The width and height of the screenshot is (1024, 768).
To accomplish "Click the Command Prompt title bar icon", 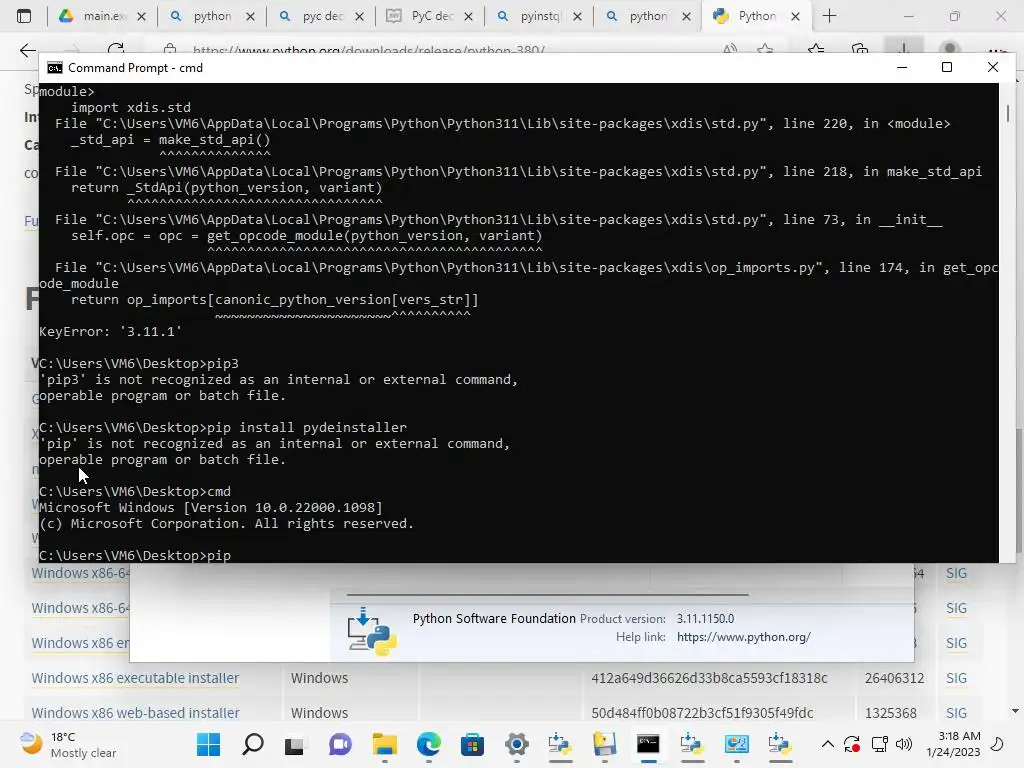I will tap(55, 68).
